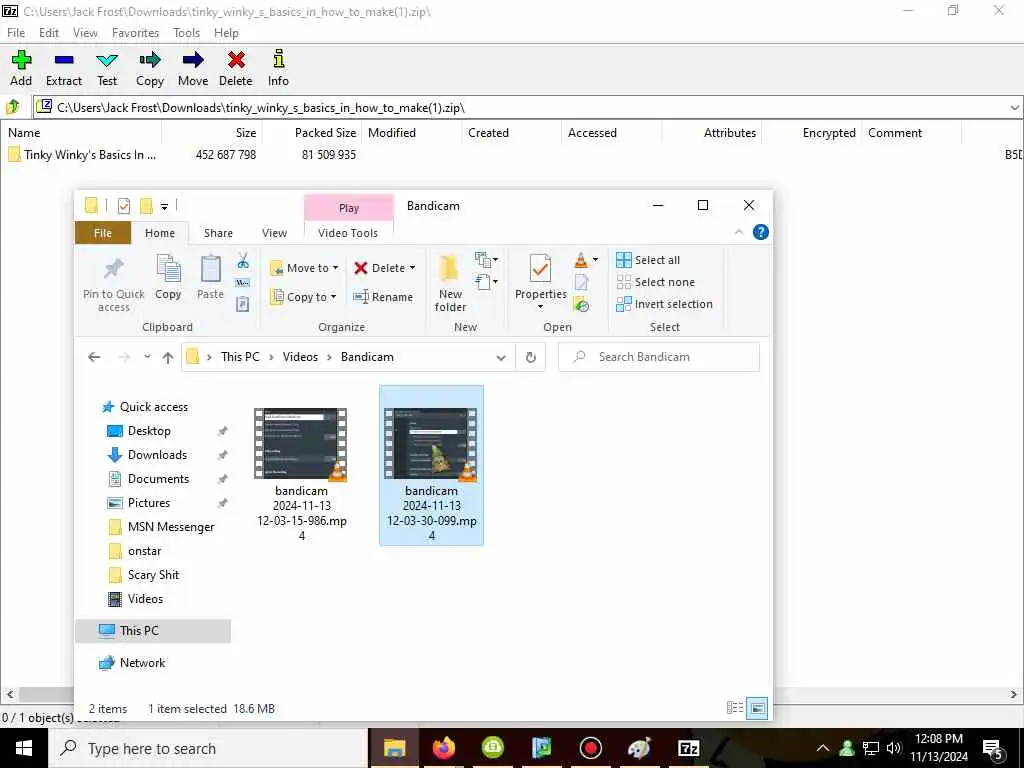Viewport: 1024px width, 768px height.
Task: Click the Edit icon in Open group
Action: click(x=581, y=283)
